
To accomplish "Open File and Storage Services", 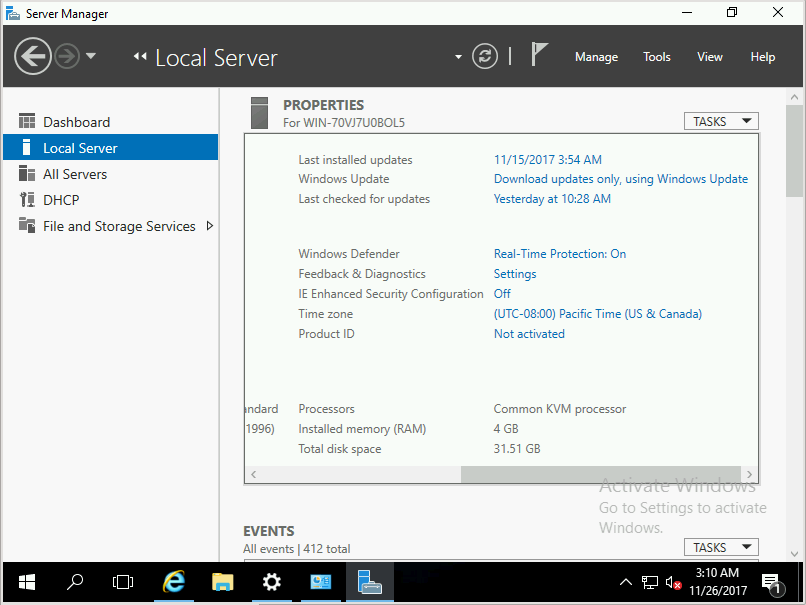I will click(x=119, y=227).
